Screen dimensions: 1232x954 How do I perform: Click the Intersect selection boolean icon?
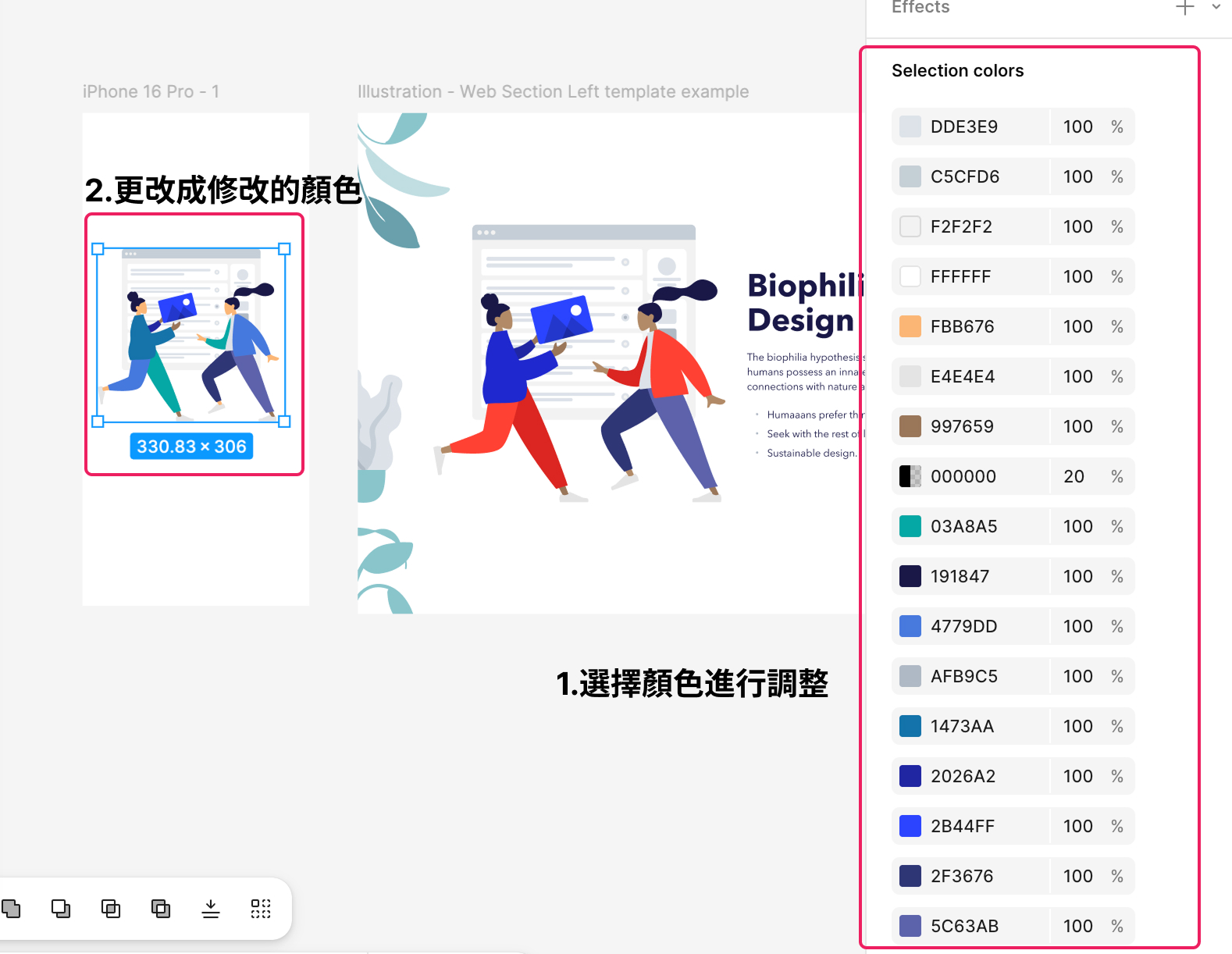click(x=111, y=909)
